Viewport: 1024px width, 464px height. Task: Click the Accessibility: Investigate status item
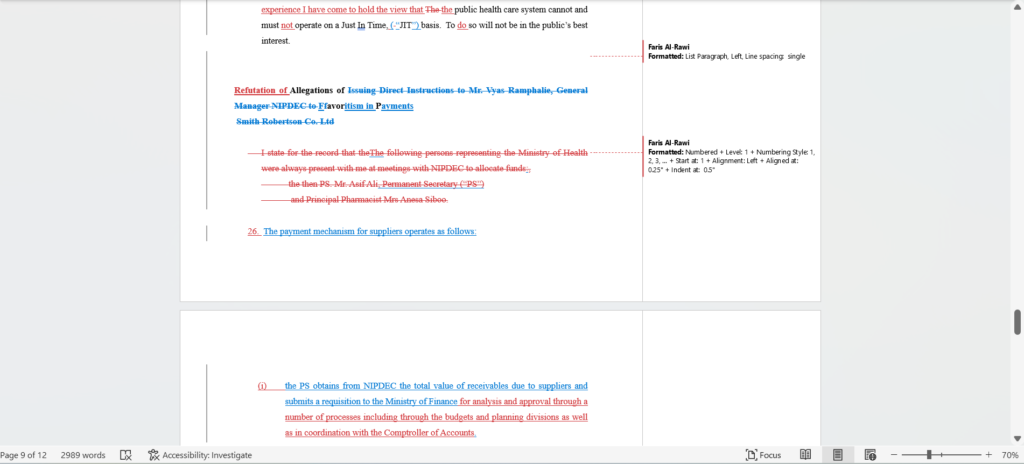point(199,455)
